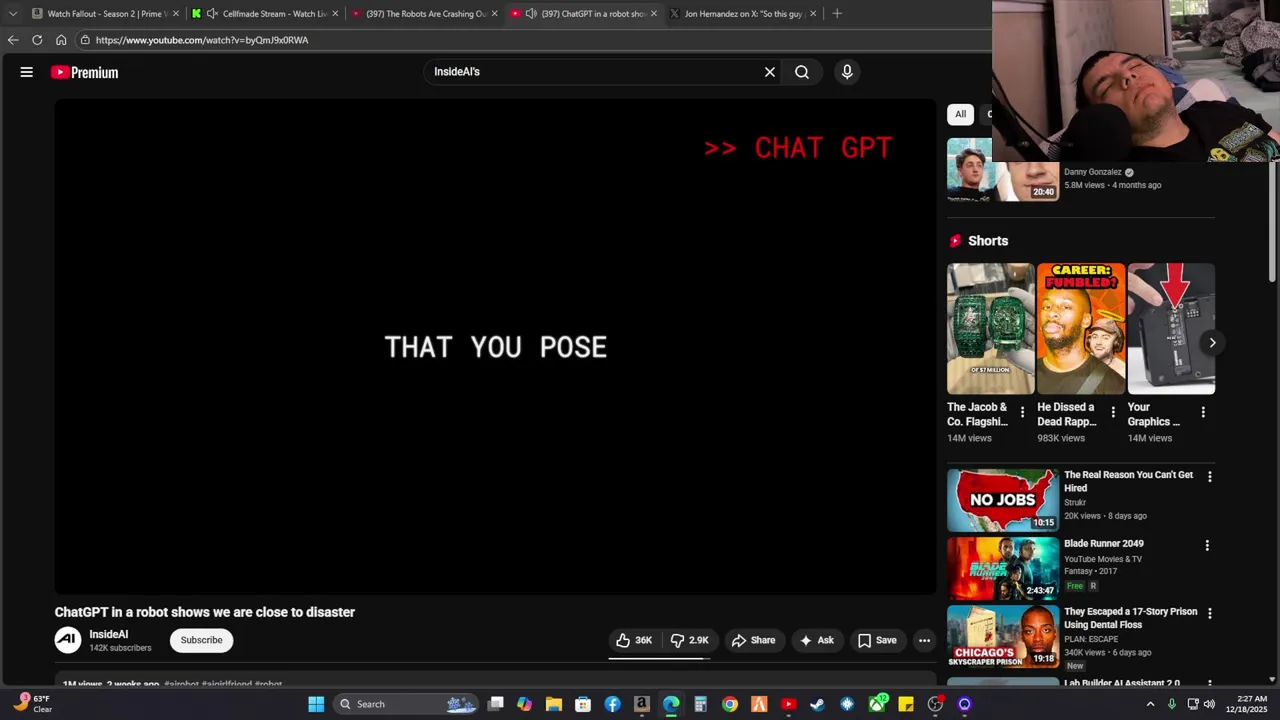Clear the search box with the X

(x=770, y=72)
